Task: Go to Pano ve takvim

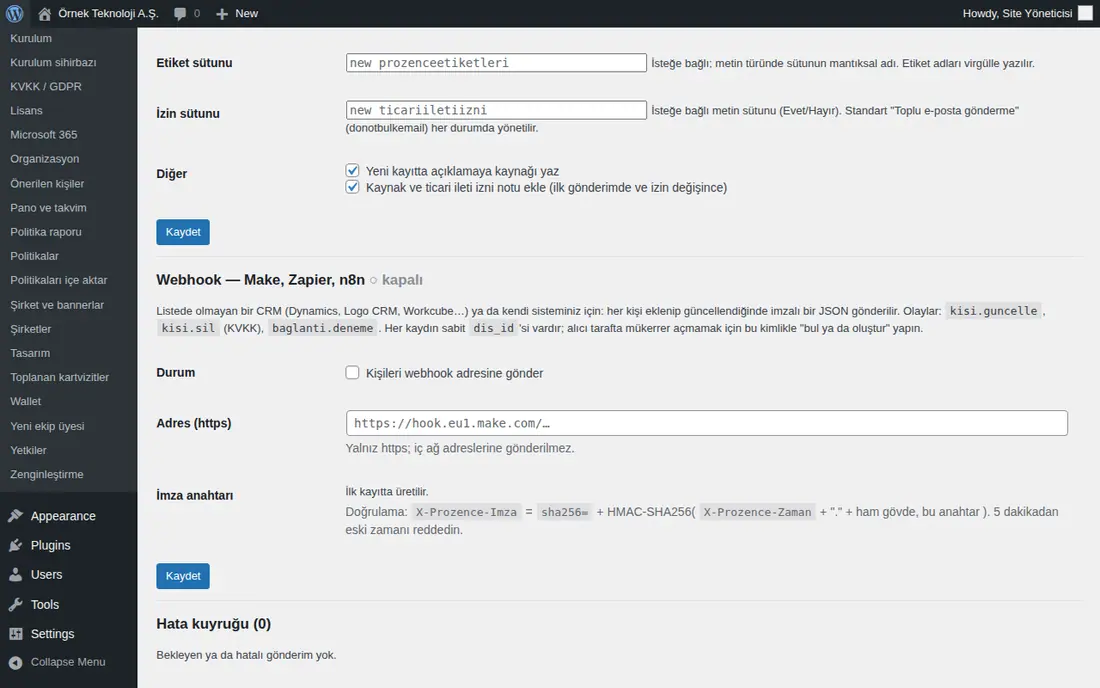Action: coord(48,208)
